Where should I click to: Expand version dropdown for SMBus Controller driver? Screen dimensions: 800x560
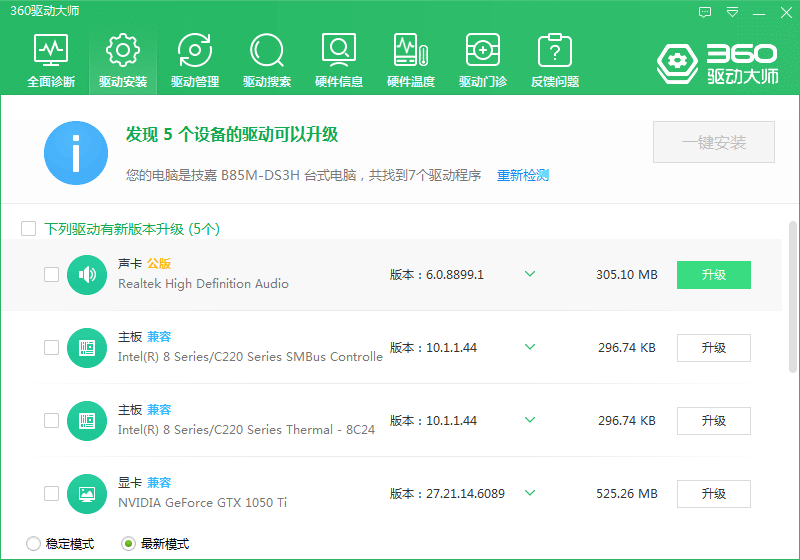pyautogui.click(x=530, y=347)
